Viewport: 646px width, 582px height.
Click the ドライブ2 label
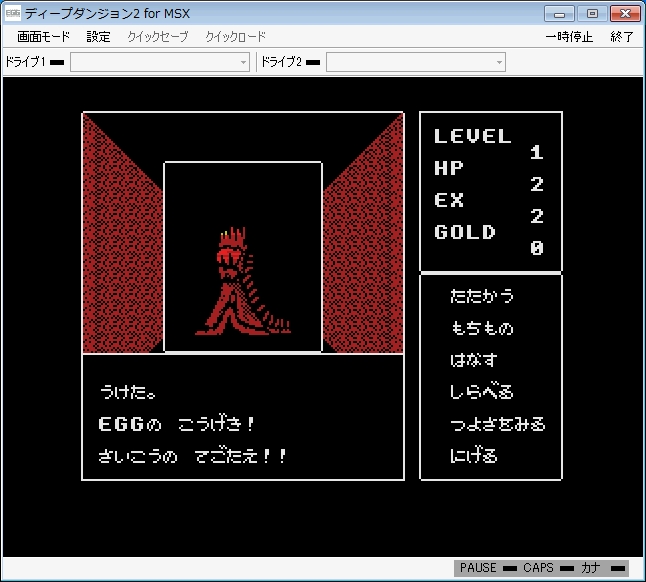pos(281,62)
